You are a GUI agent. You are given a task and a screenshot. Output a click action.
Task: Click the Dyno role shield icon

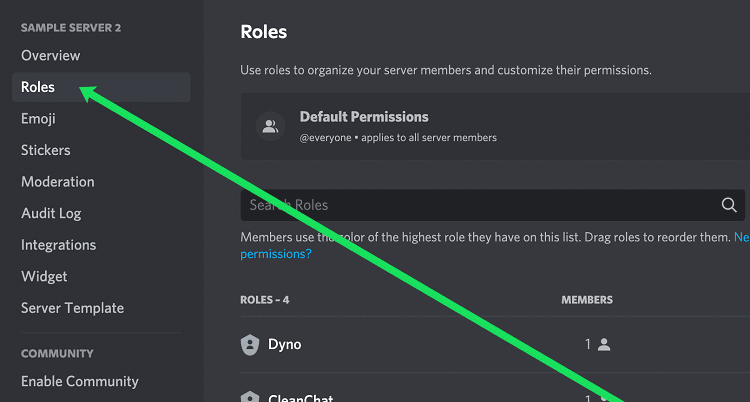(x=250, y=345)
